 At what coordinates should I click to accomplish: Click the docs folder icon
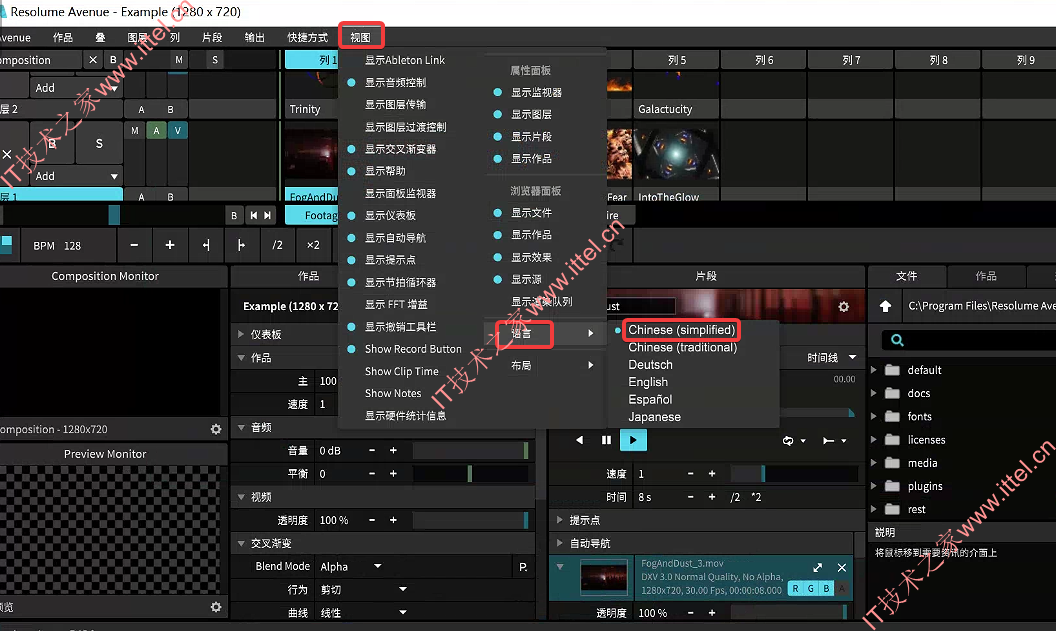pyautogui.click(x=892, y=393)
